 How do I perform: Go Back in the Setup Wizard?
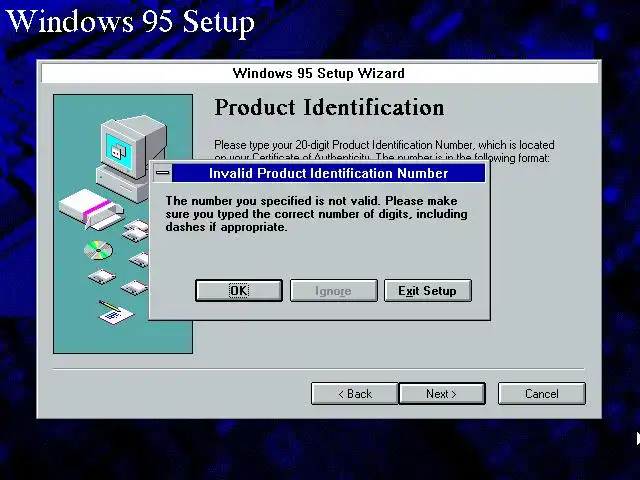point(354,393)
